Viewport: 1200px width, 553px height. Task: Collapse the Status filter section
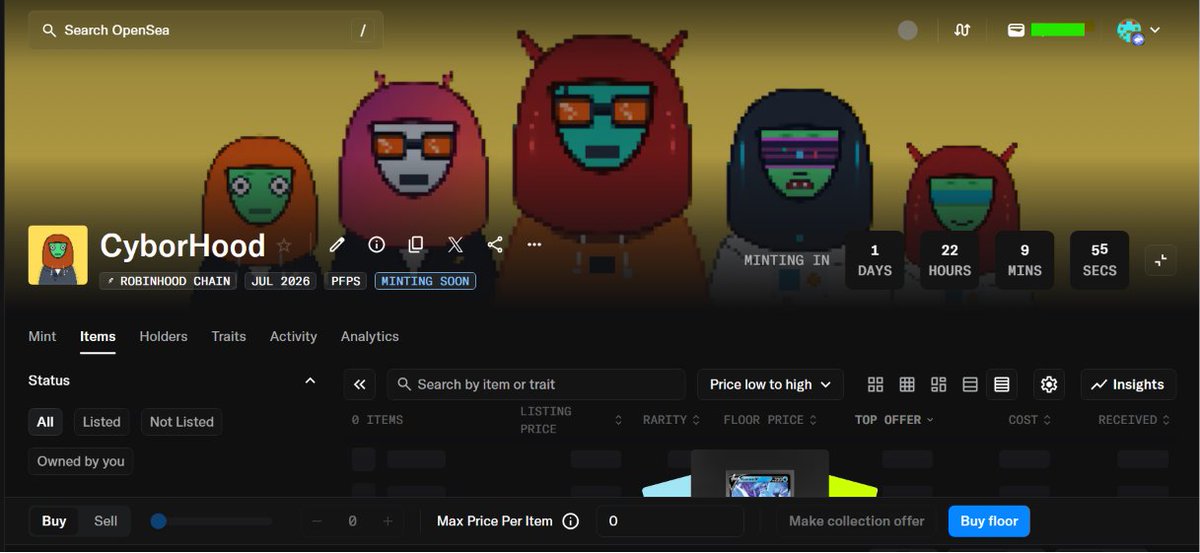[310, 381]
